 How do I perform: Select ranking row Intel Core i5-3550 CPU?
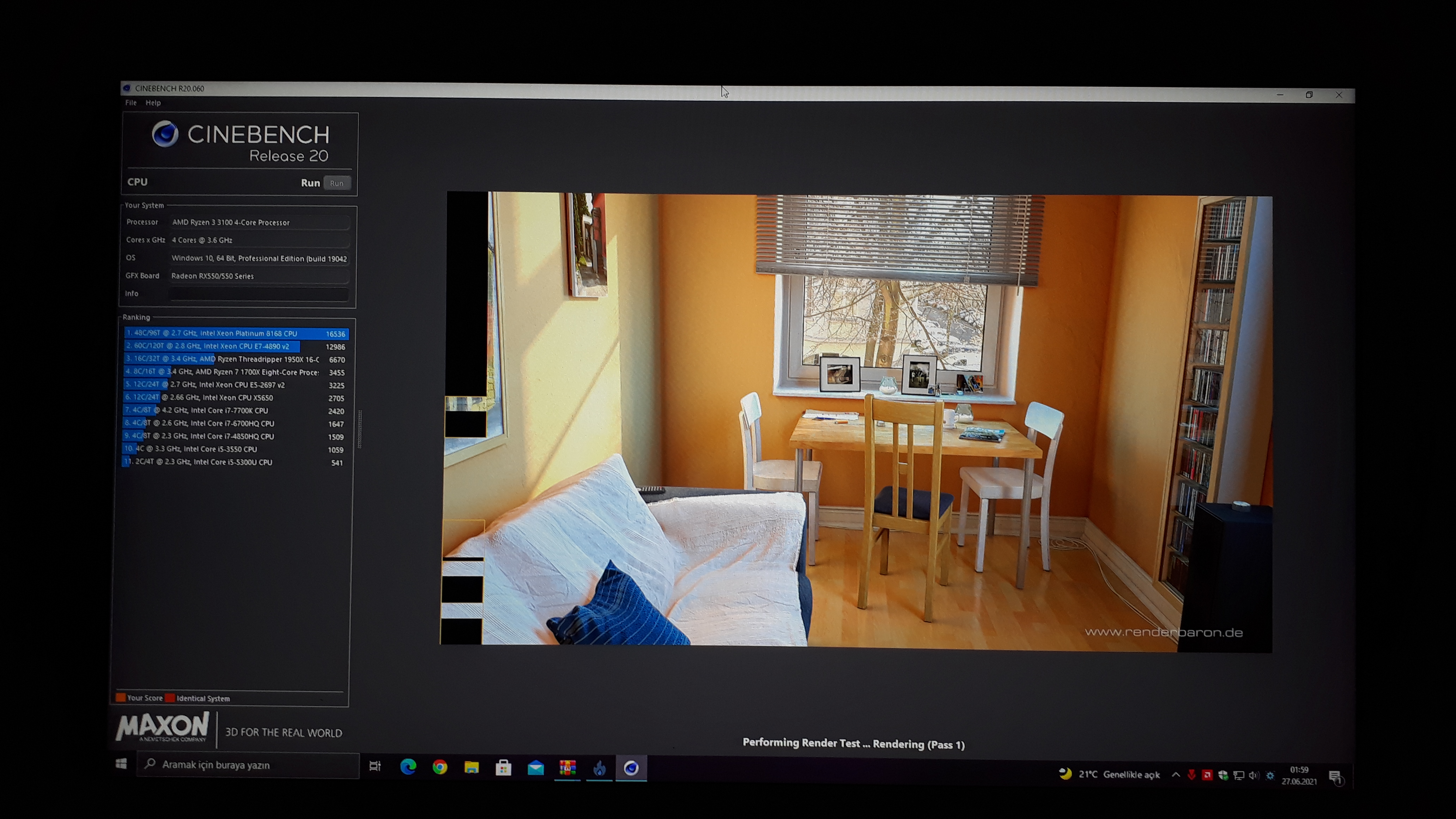234,449
